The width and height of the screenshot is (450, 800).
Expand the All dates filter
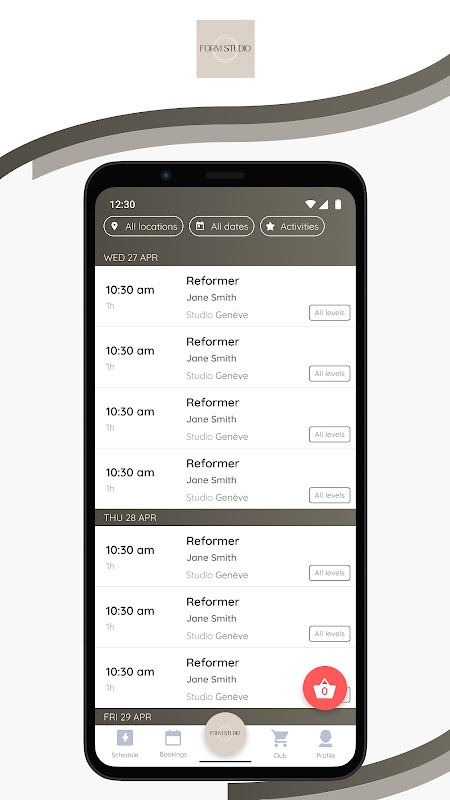[221, 226]
